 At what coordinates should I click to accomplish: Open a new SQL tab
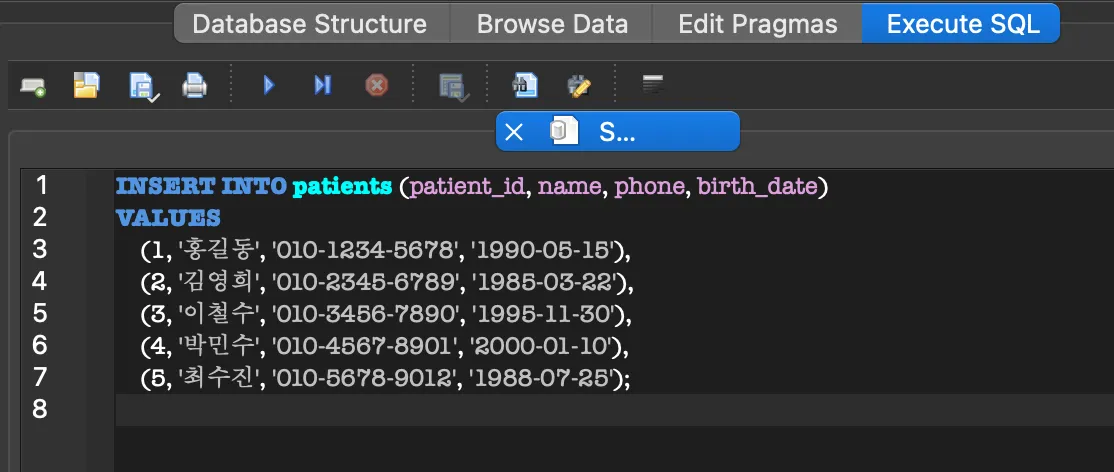coord(33,87)
